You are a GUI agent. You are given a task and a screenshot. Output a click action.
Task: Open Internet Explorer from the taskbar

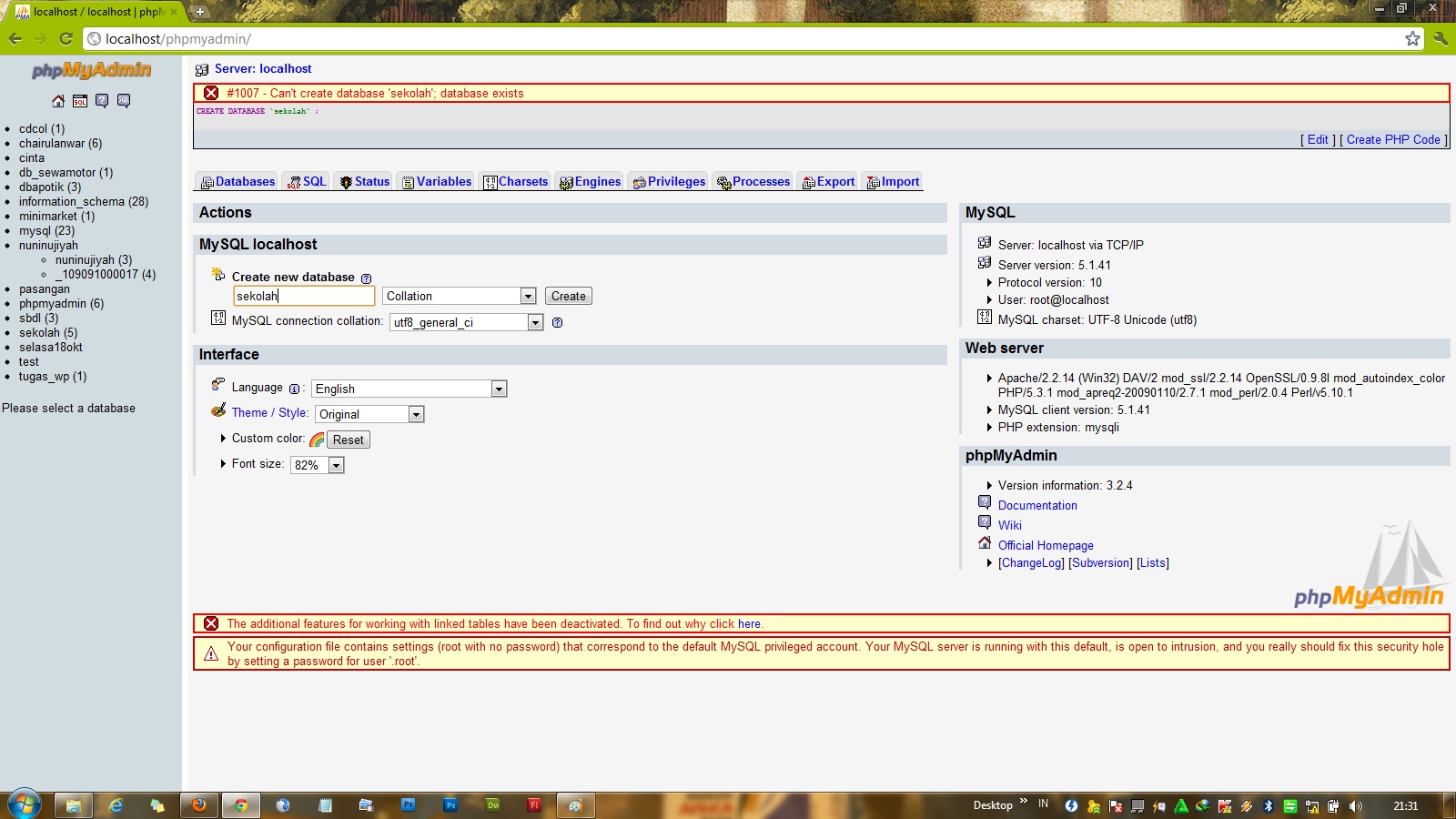[x=116, y=805]
